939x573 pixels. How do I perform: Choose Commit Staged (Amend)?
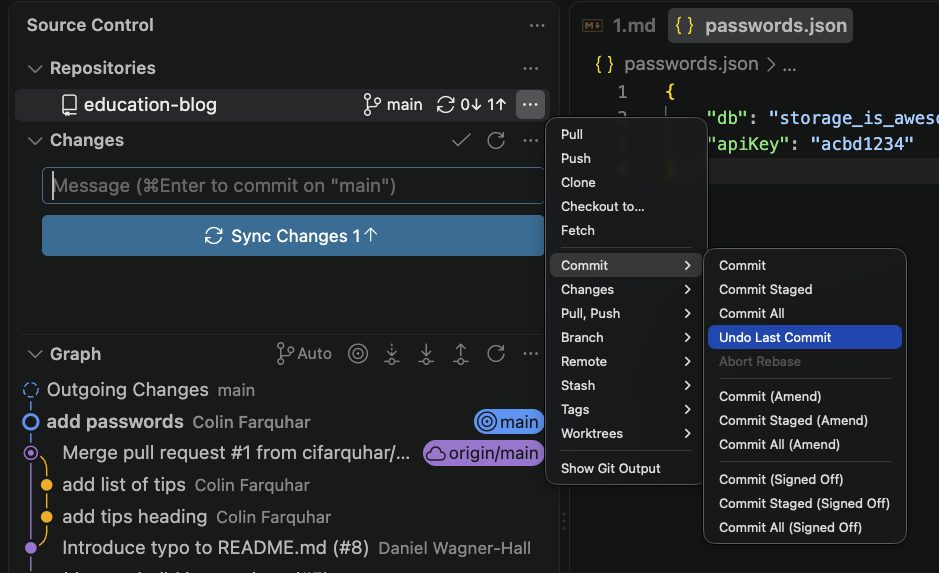tap(804, 420)
